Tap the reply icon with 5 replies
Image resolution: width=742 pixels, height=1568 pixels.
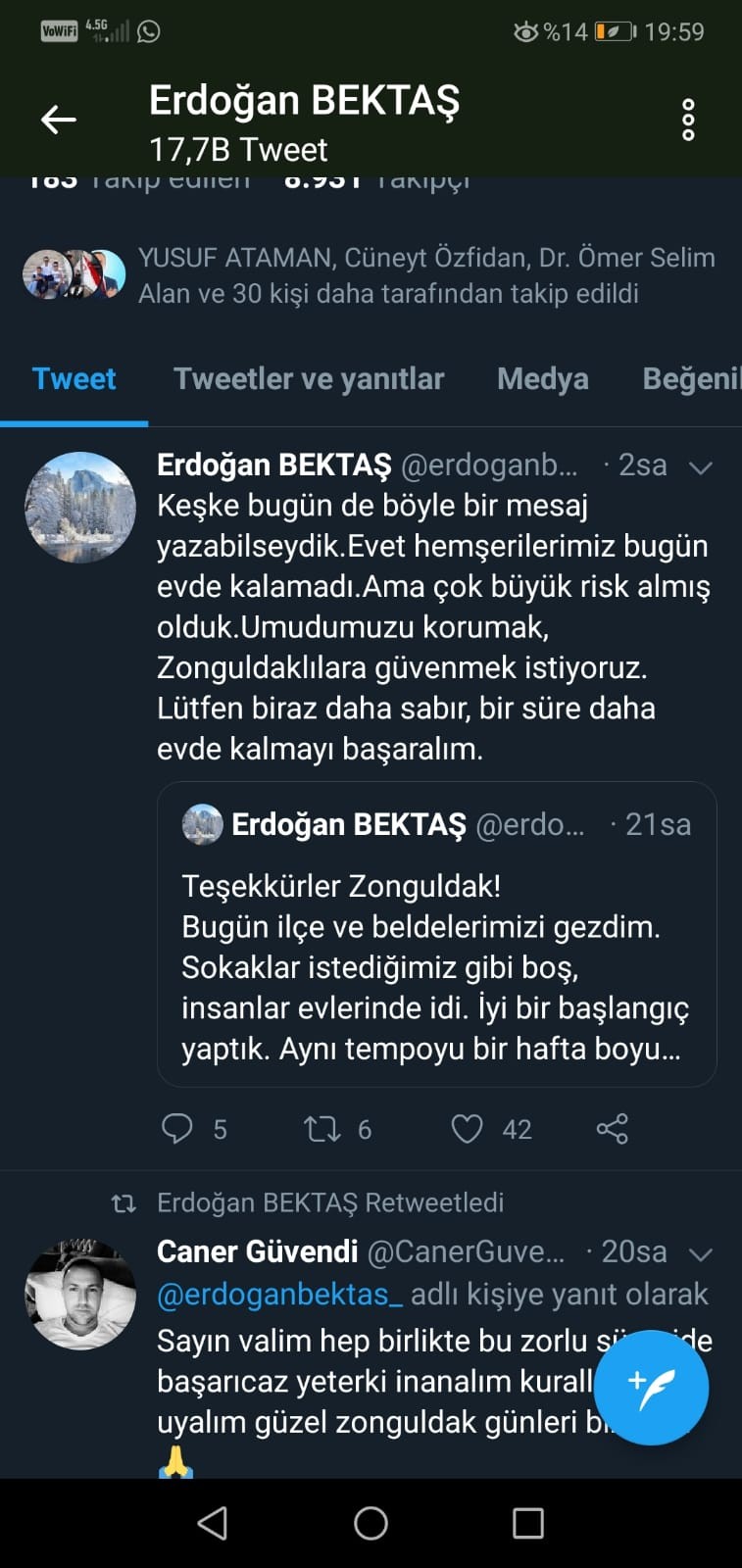177,1129
